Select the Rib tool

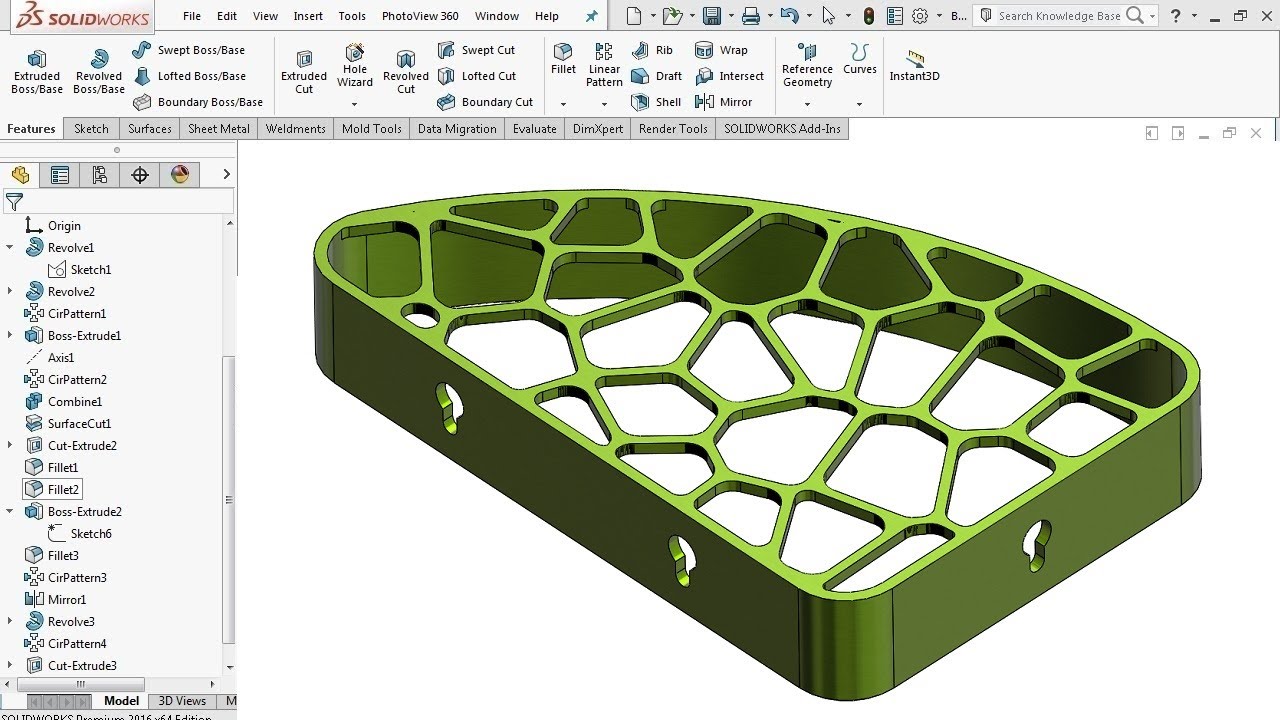pos(653,50)
